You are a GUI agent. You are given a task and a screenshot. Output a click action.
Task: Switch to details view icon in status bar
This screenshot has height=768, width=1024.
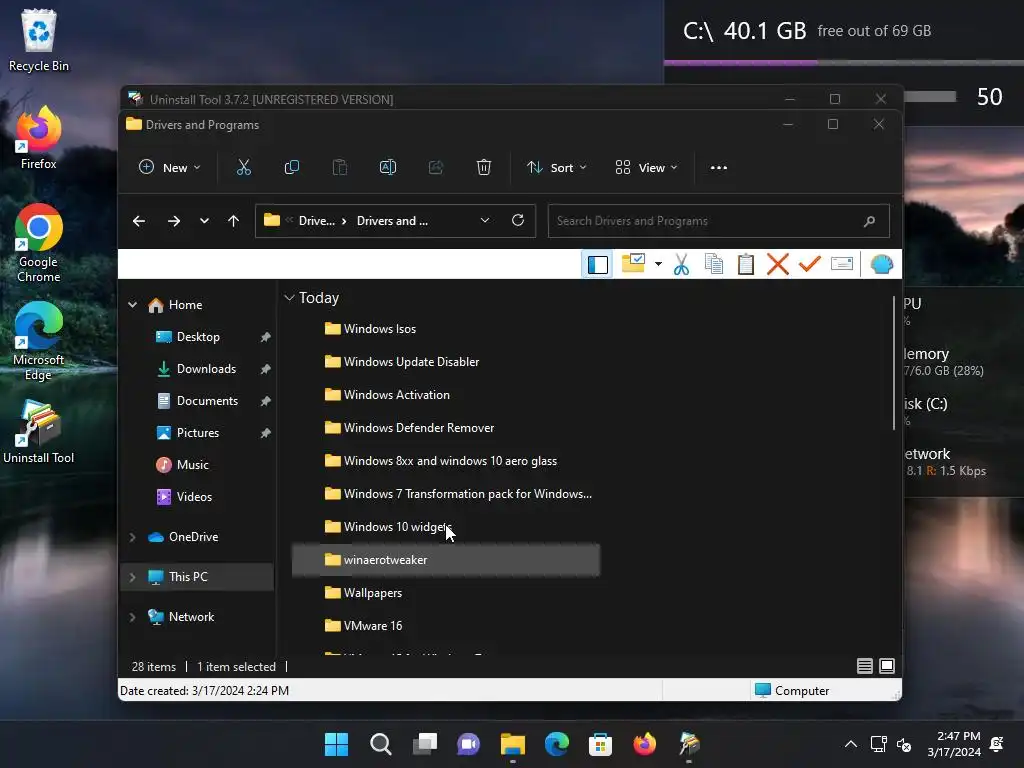coord(865,666)
